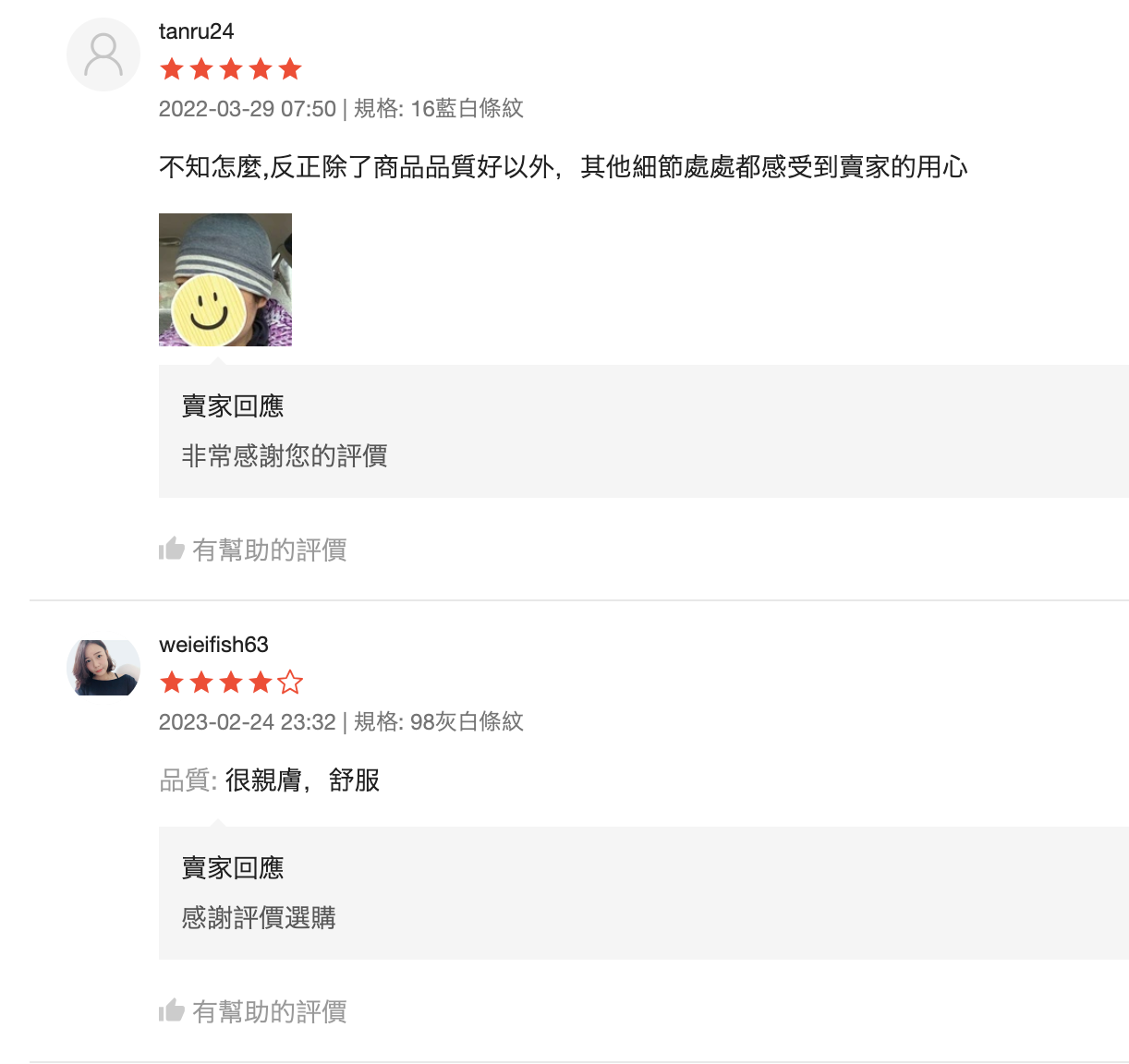The image size is (1129, 1064).
Task: Click '有幫助的評價' under the second review
Action: click(268, 1010)
